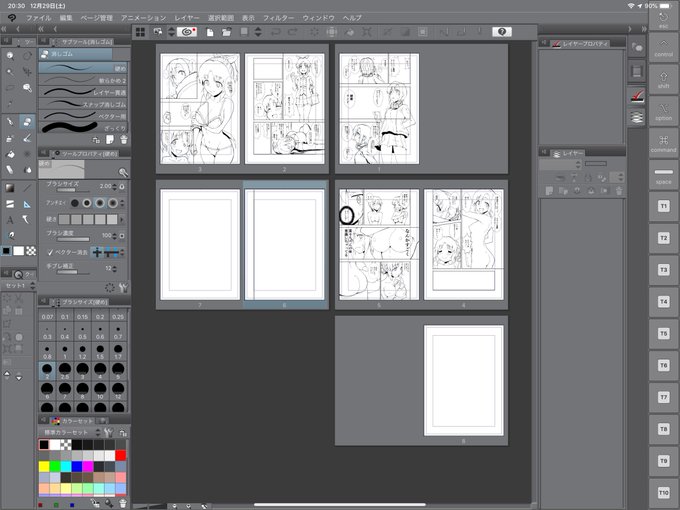680x510 pixels.
Task: Click the Redo arrow in command bar
Action: pos(293,32)
